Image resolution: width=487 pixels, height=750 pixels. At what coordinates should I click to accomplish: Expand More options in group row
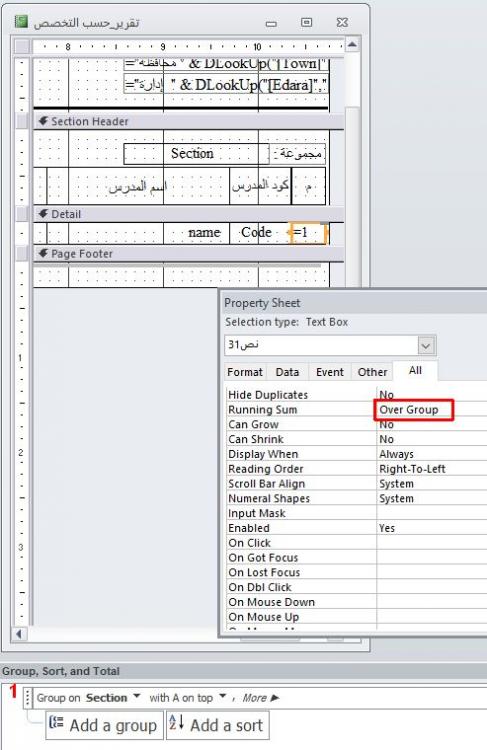tap(260, 698)
